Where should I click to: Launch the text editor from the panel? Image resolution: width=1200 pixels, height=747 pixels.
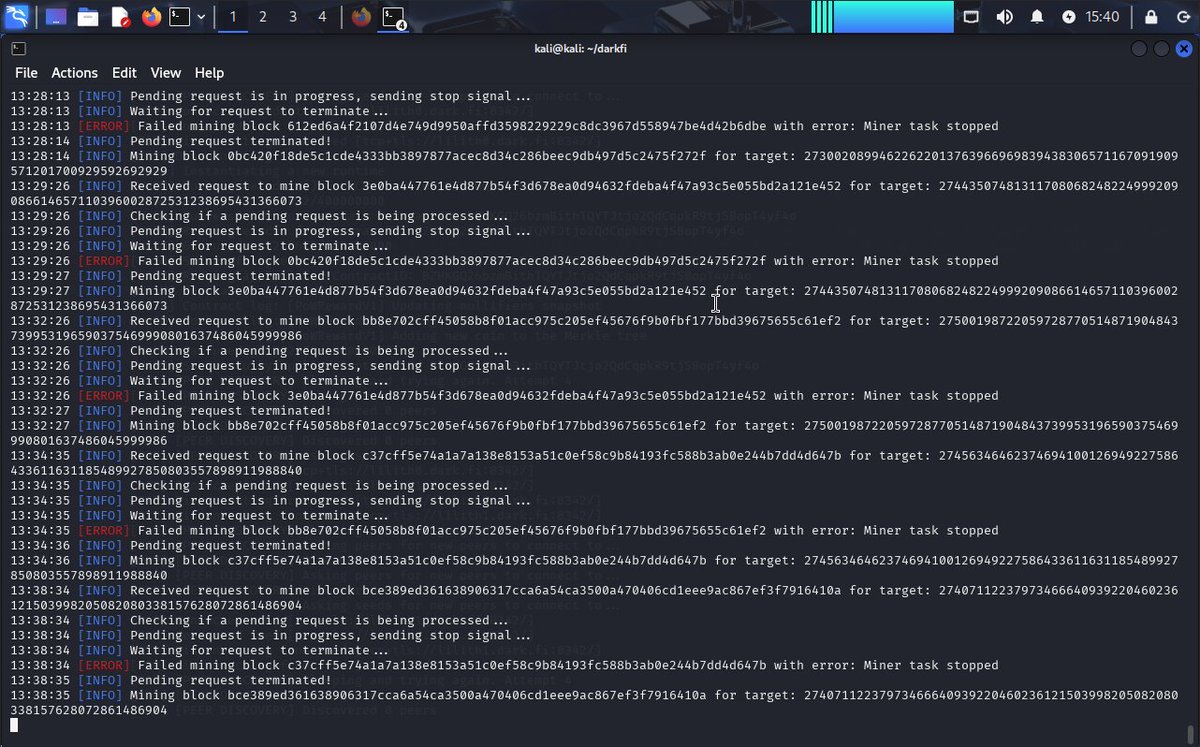point(120,17)
